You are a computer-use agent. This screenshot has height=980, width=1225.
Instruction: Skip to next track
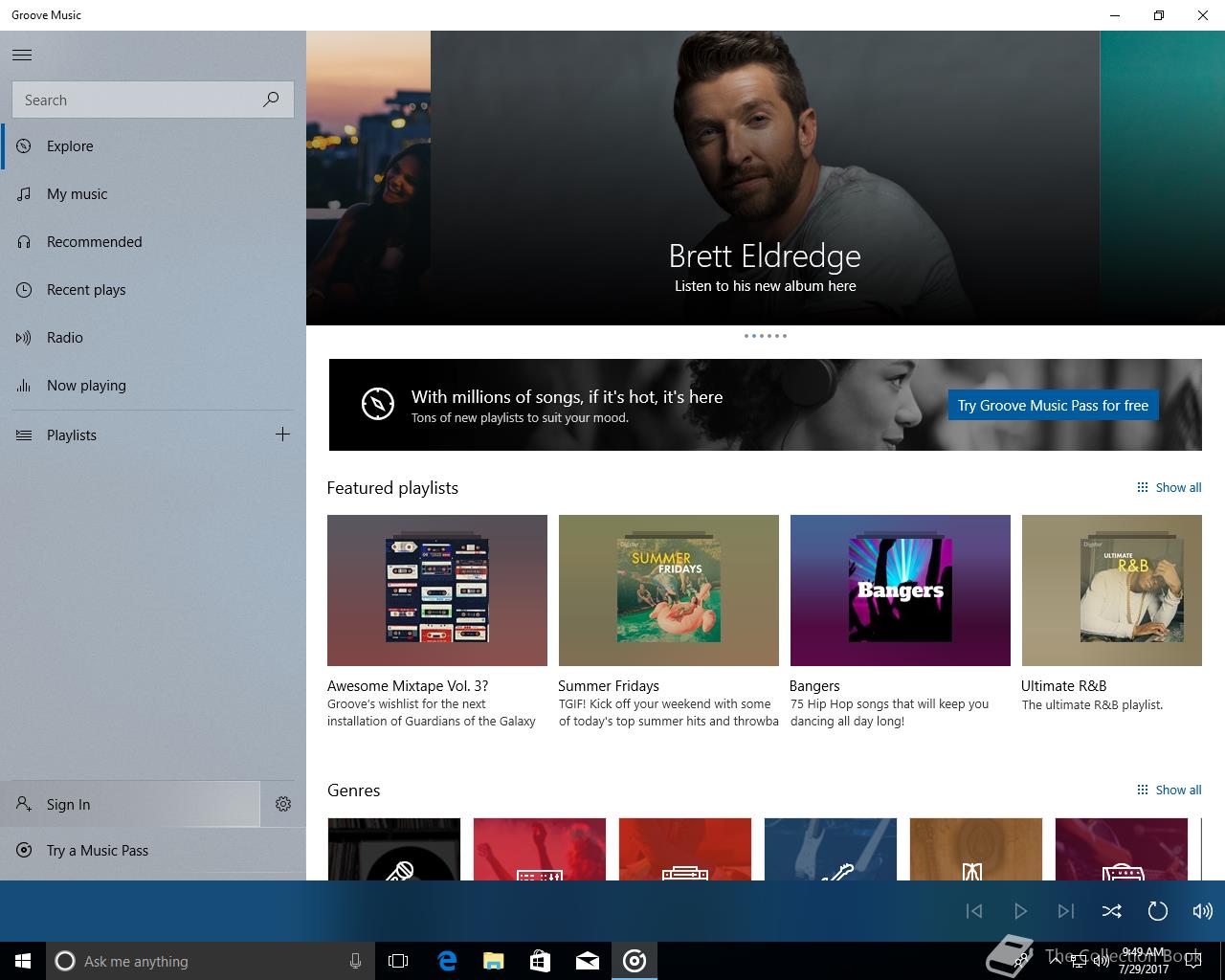(1066, 911)
